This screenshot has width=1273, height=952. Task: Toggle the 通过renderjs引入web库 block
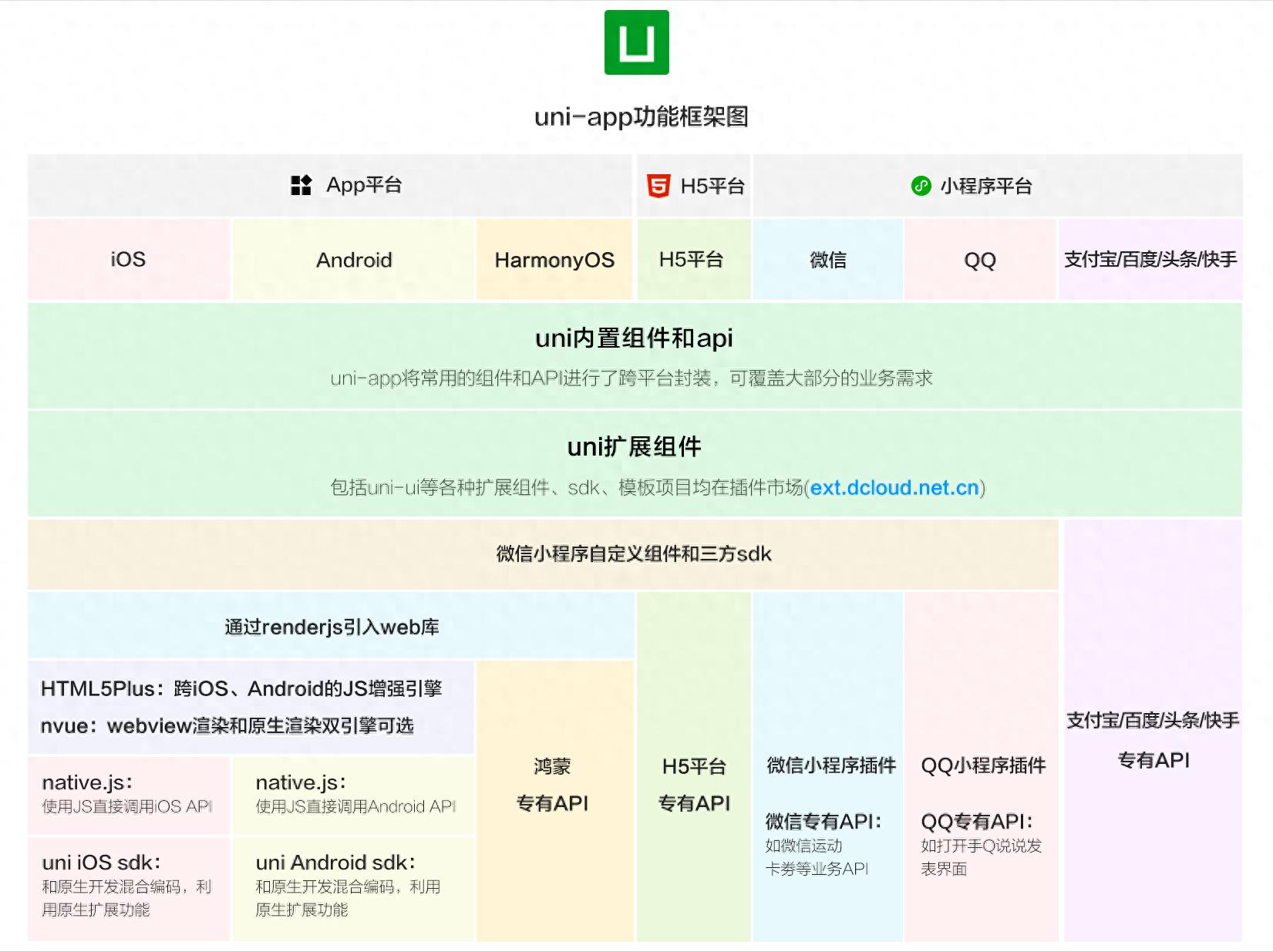330,627
